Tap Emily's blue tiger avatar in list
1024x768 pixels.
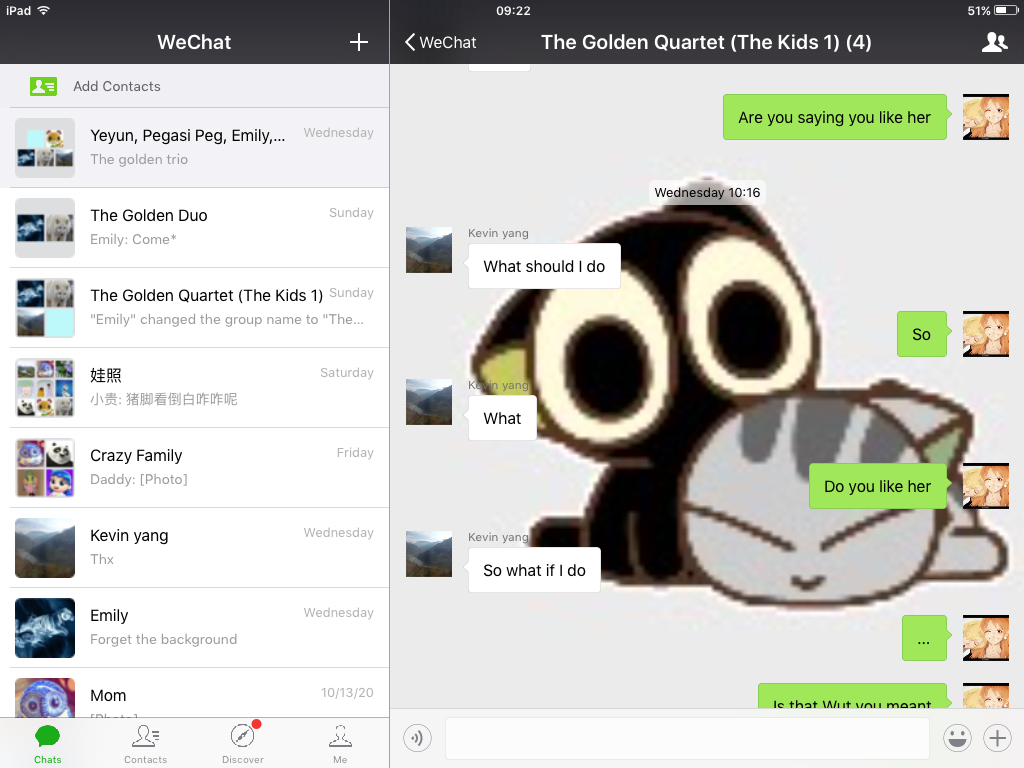point(45,628)
